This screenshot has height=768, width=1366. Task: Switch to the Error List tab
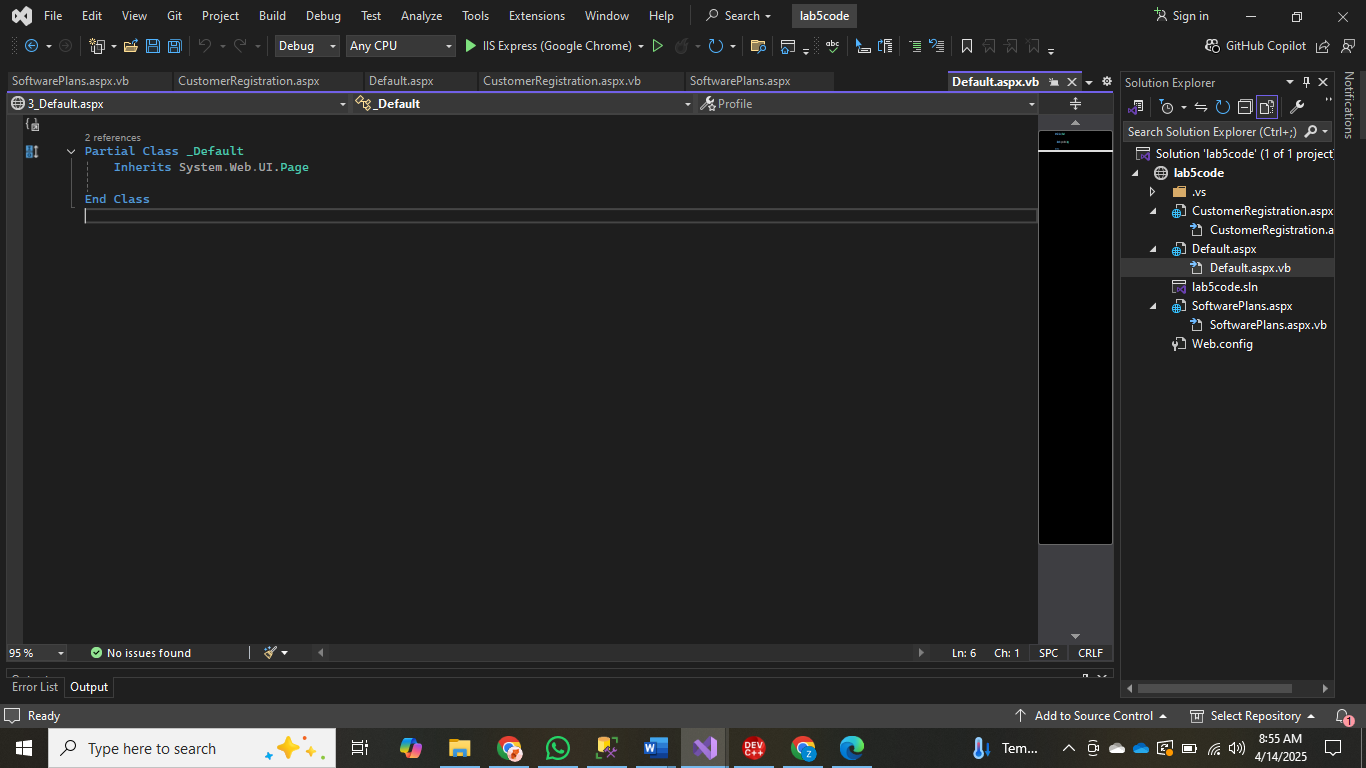(35, 687)
